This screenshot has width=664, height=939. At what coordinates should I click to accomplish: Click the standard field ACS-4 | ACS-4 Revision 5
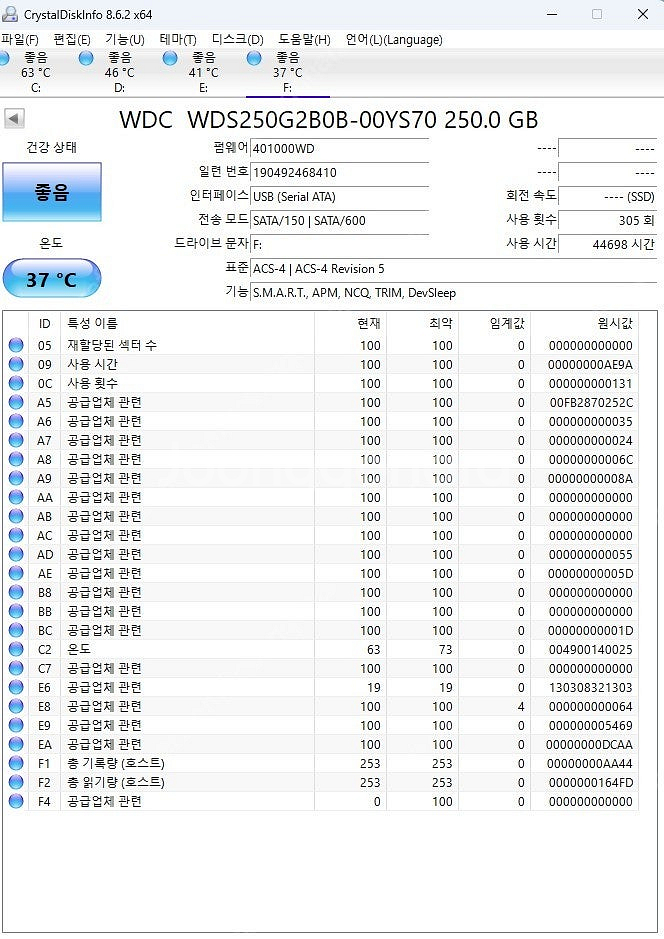pyautogui.click(x=453, y=268)
